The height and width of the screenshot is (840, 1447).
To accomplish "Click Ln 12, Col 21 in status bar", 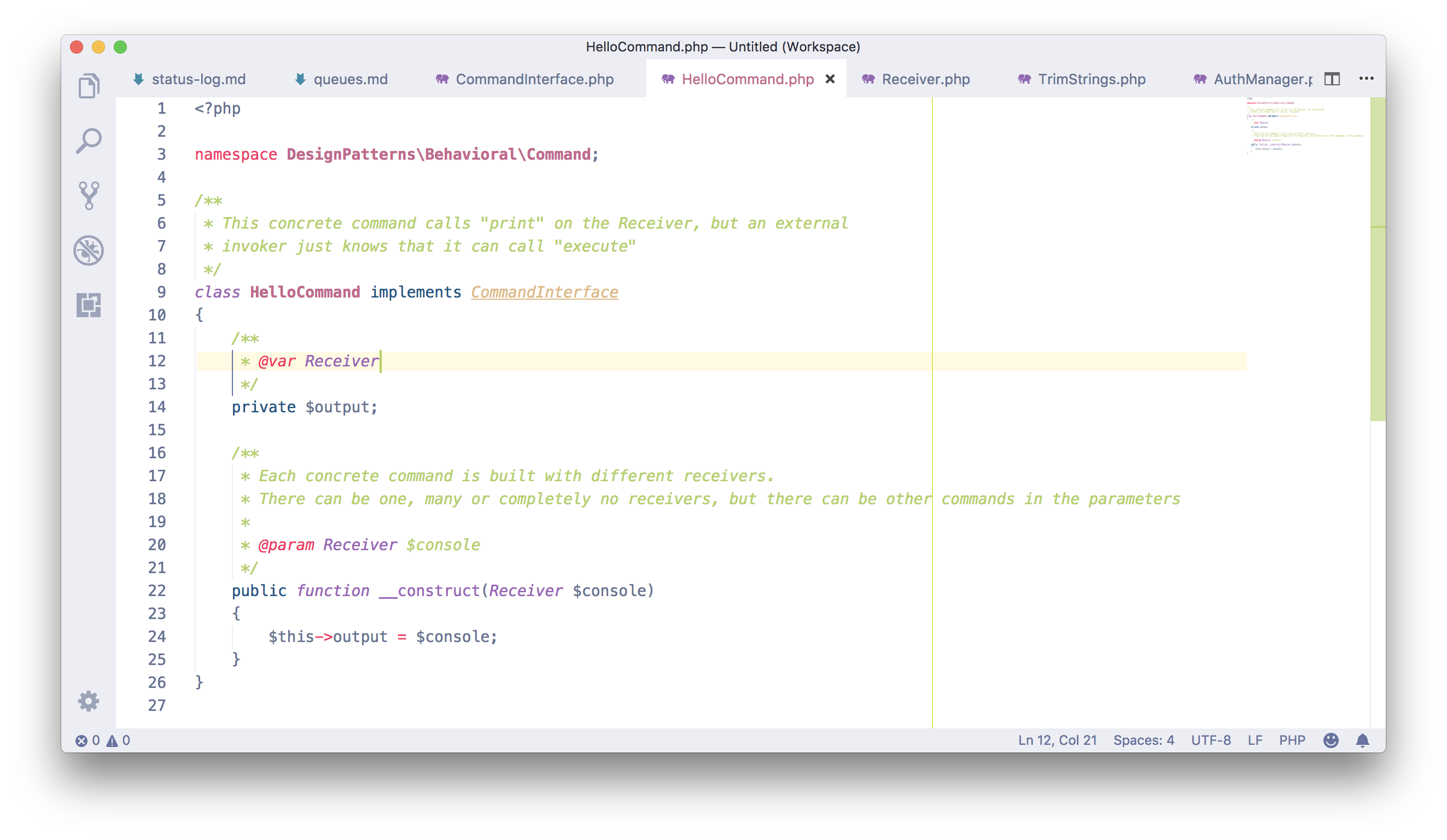I will (1057, 740).
